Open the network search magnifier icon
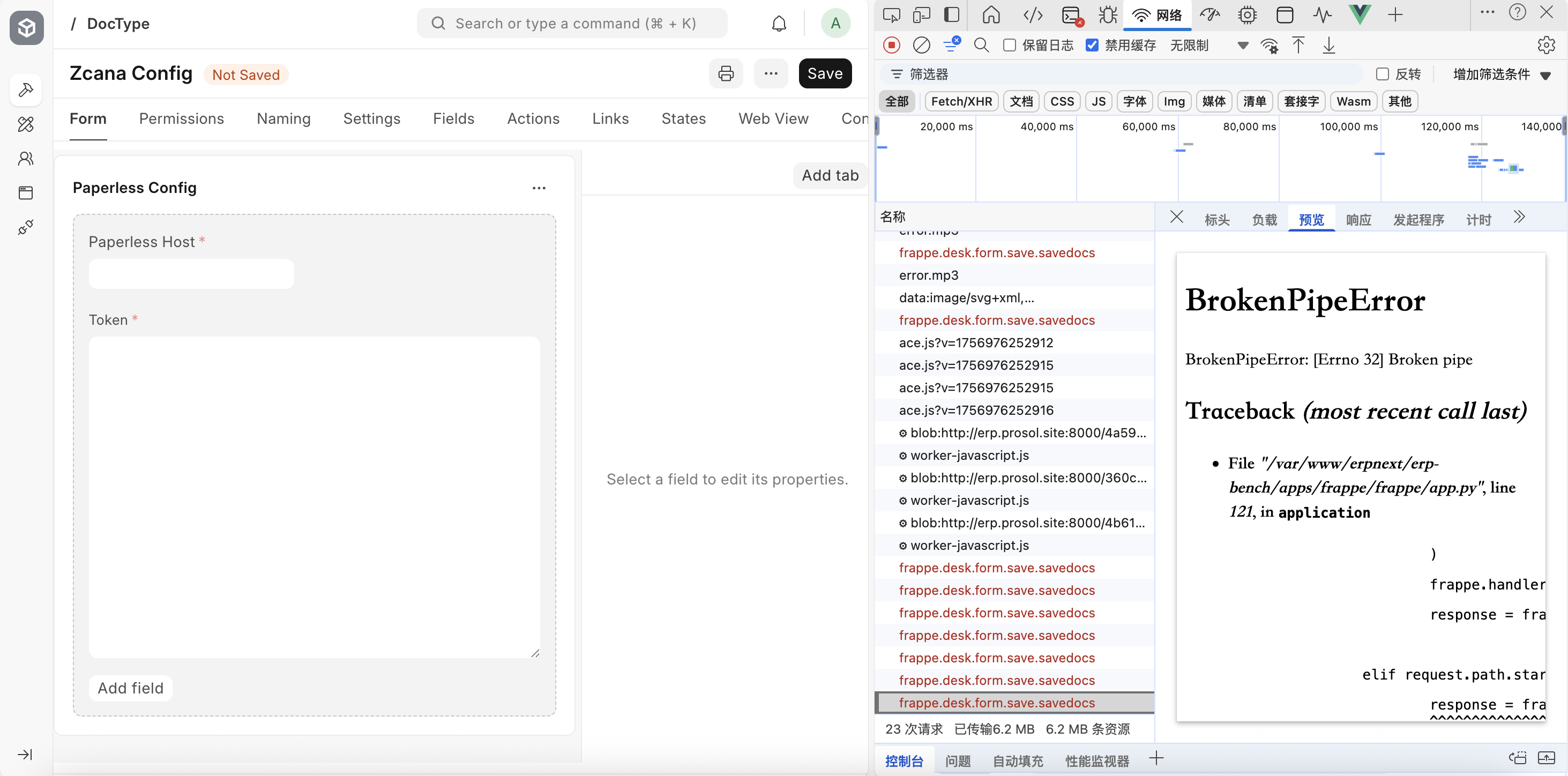This screenshot has height=776, width=1568. pos(981,45)
